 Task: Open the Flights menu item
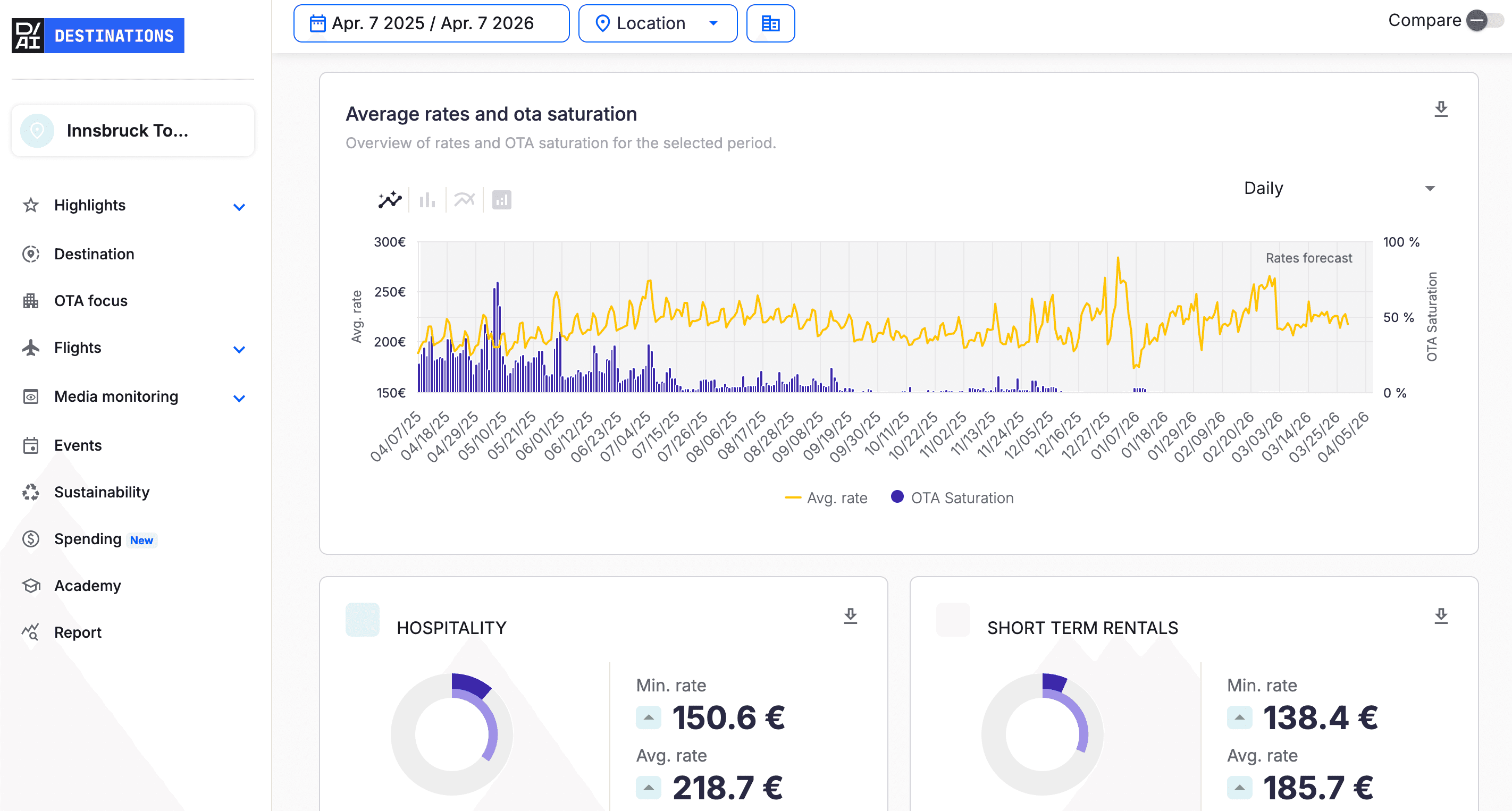pos(134,348)
